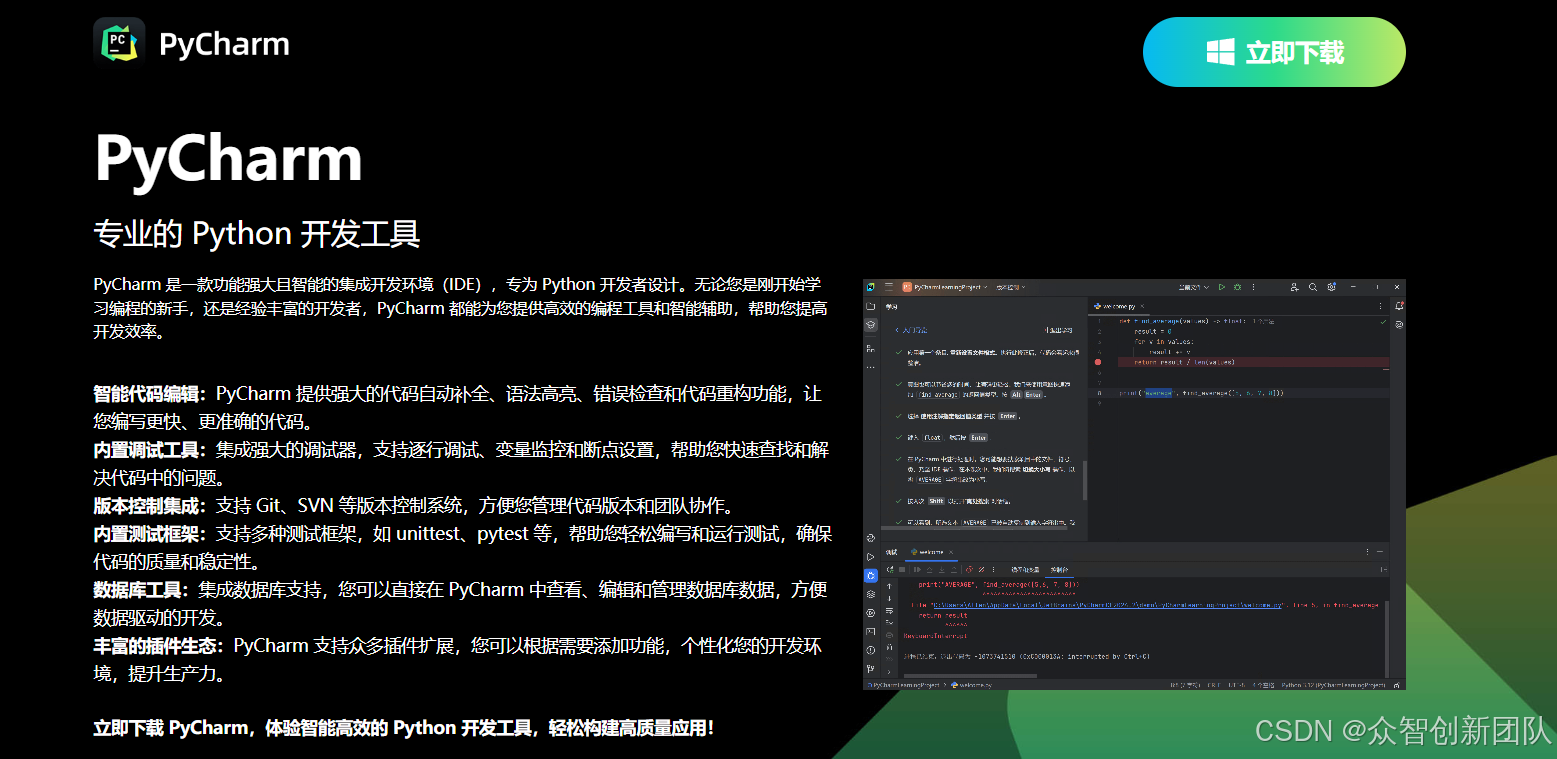The image size is (1557, 759).
Task: Click the Run (play) icon in the toolbar
Action: (1223, 287)
